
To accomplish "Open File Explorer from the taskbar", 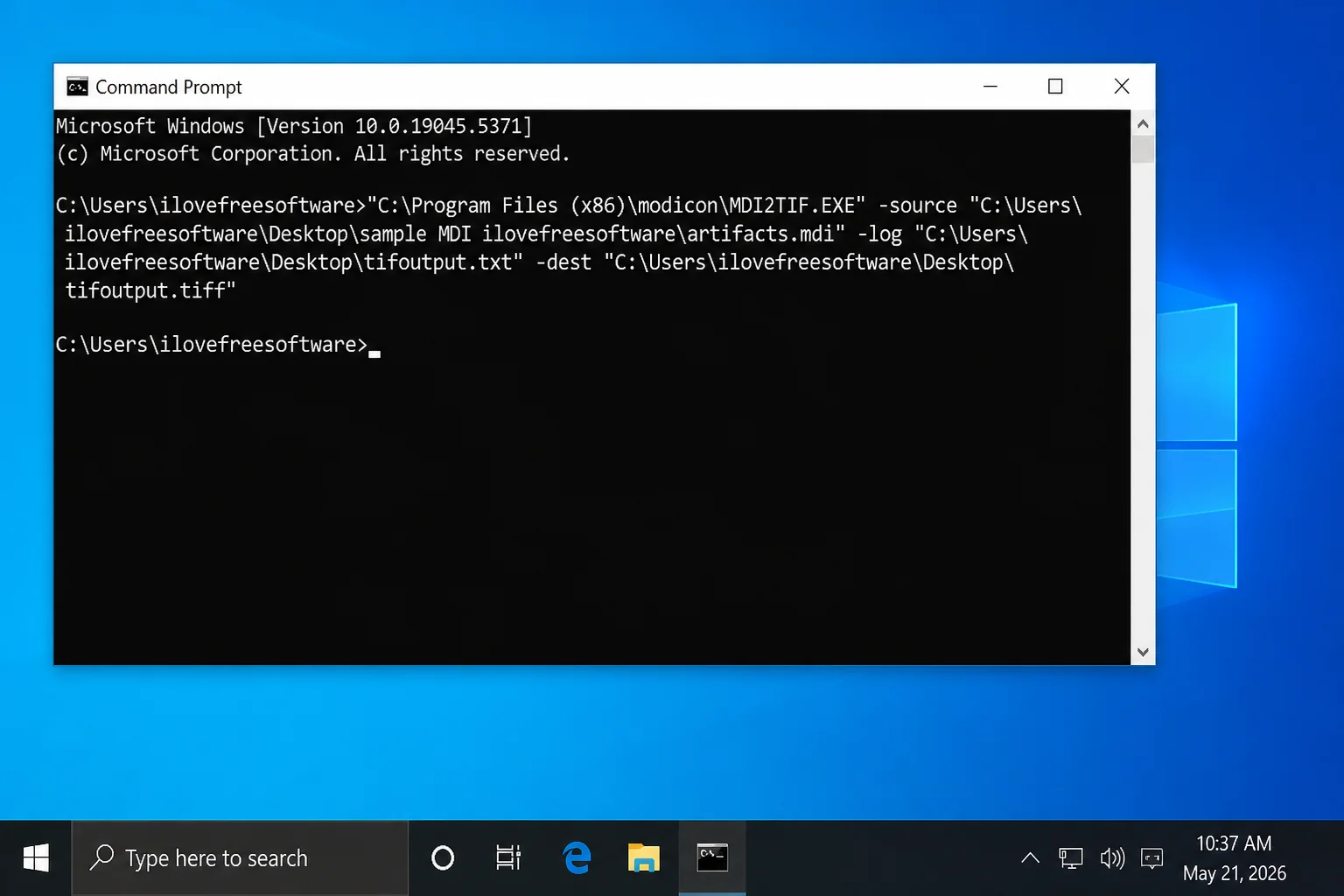I will click(644, 858).
